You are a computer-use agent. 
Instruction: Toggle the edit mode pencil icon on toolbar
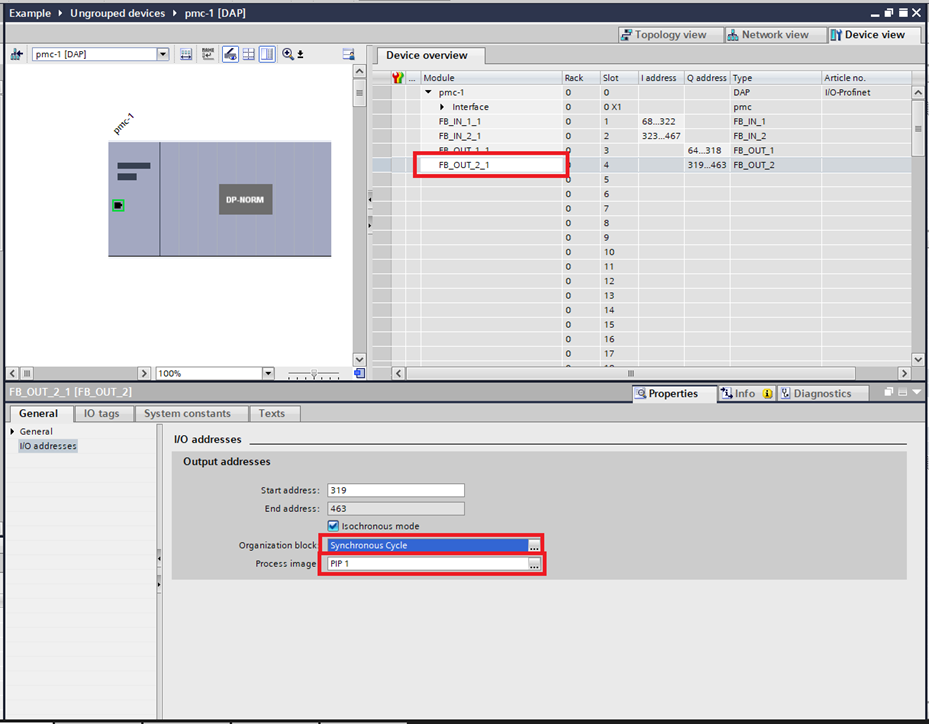(231, 54)
